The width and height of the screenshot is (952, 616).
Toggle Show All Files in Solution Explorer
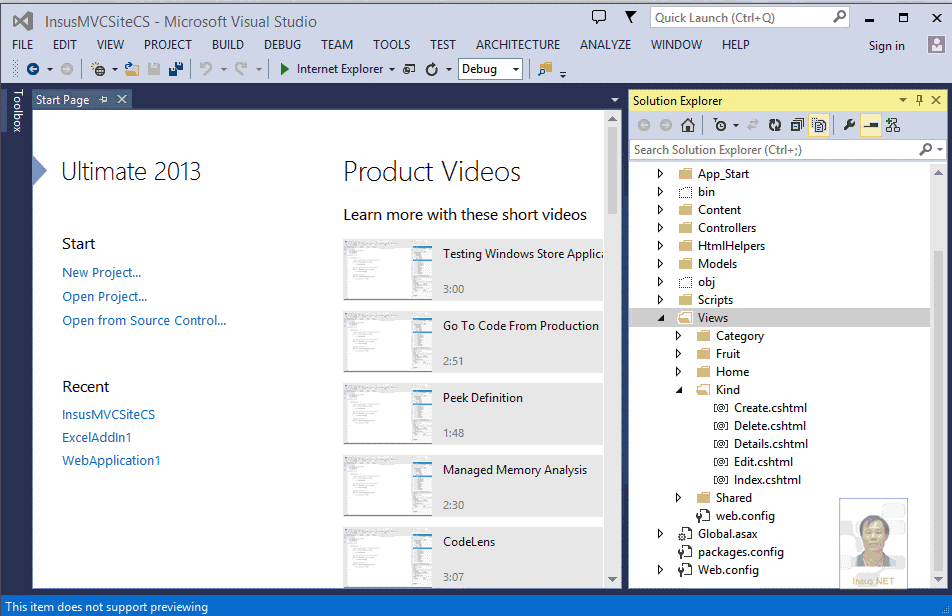coord(819,125)
